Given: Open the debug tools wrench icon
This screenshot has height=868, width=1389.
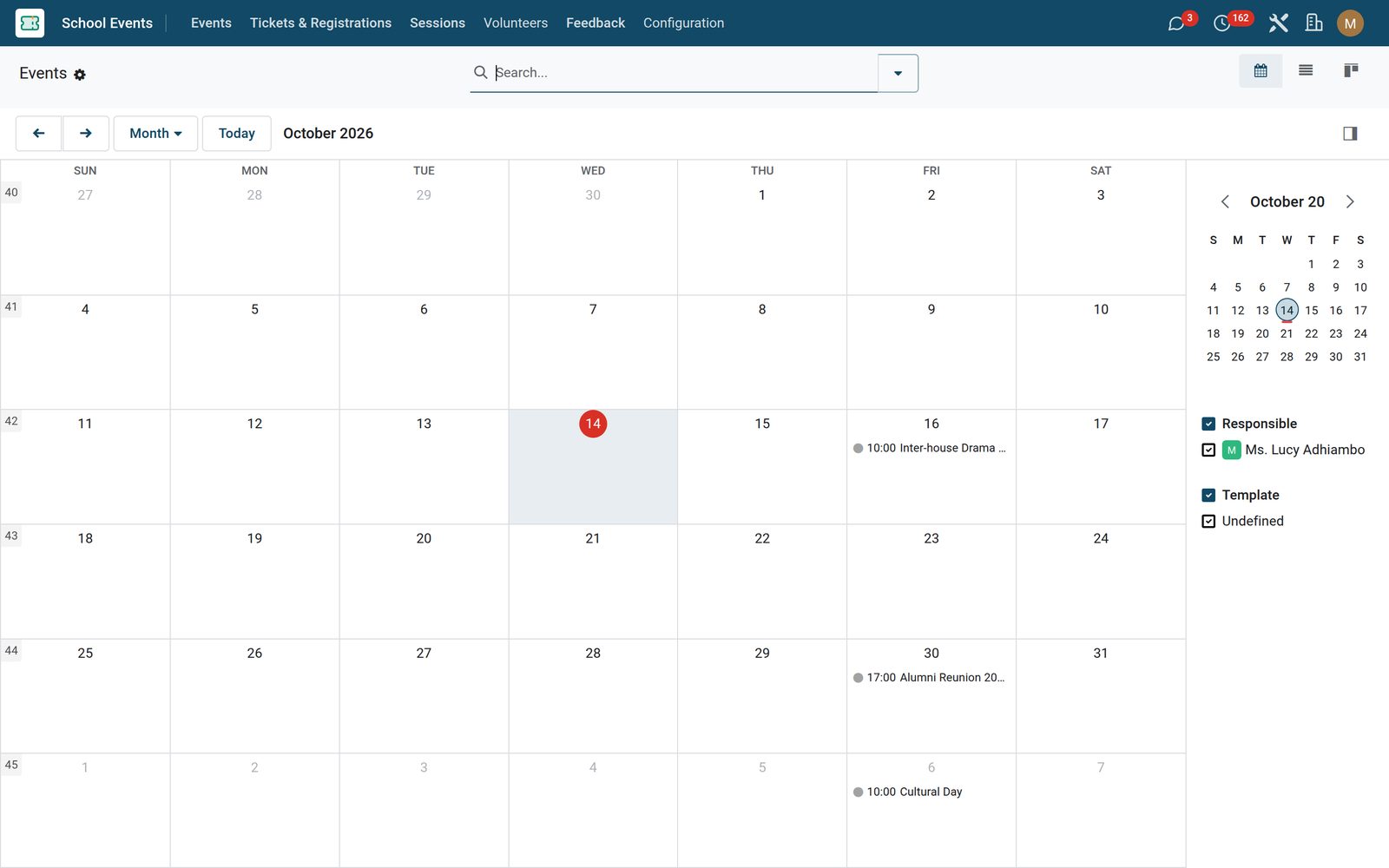Looking at the screenshot, I should pyautogui.click(x=1278, y=23).
